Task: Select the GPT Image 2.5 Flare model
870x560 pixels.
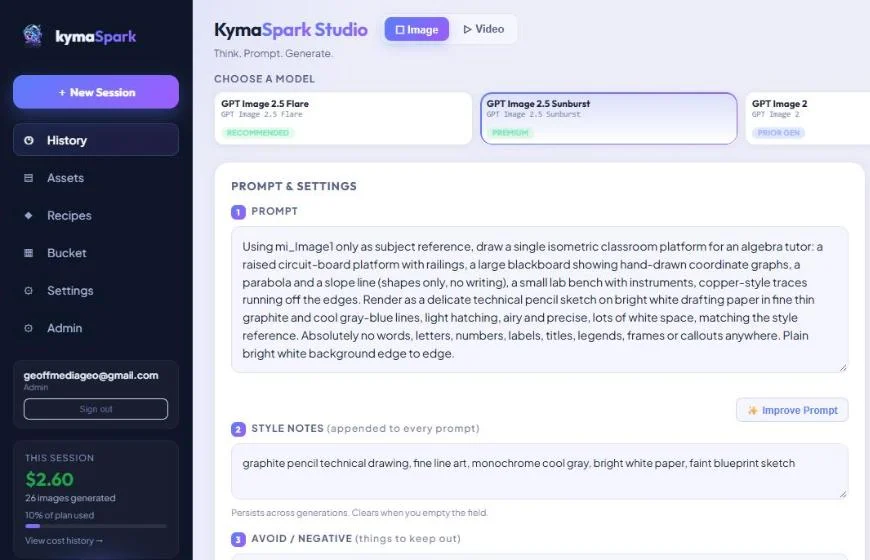Action: tap(343, 118)
